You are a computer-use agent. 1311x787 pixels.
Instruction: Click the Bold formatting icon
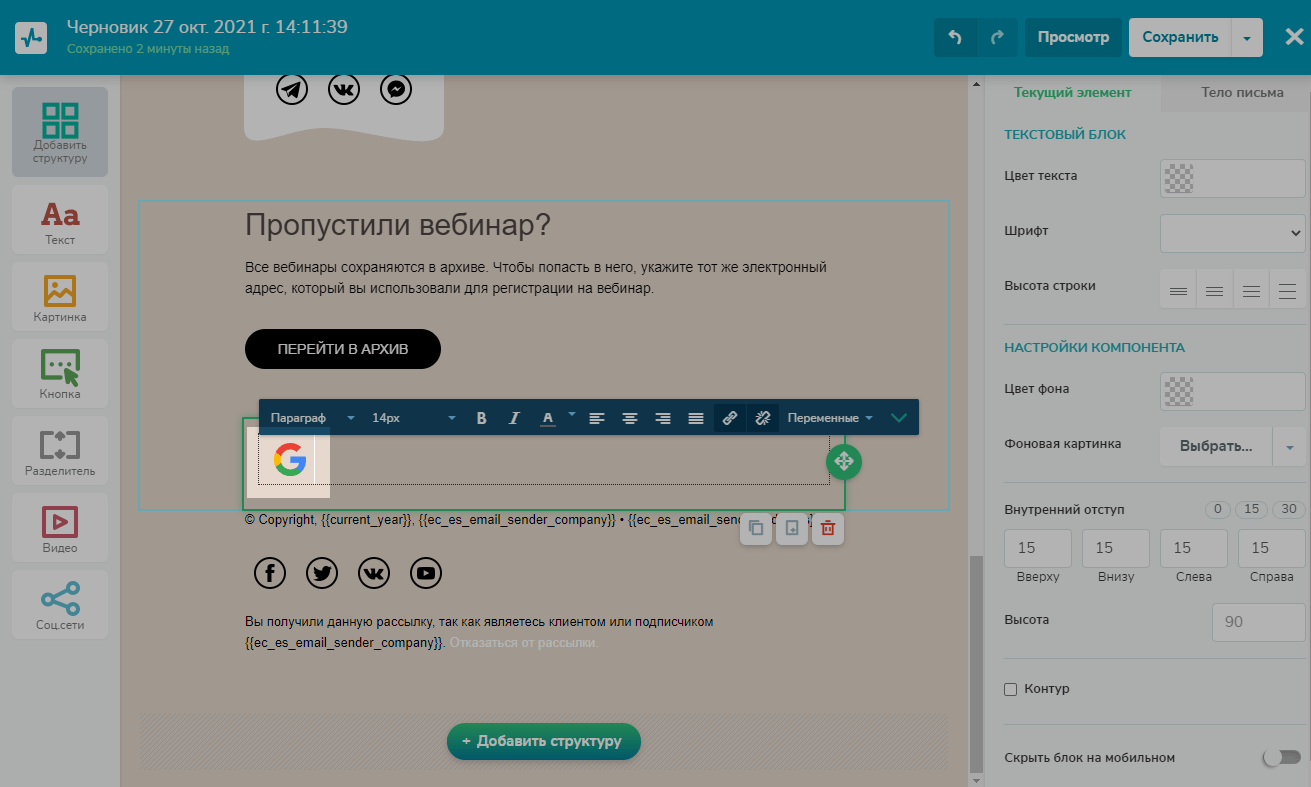[481, 418]
